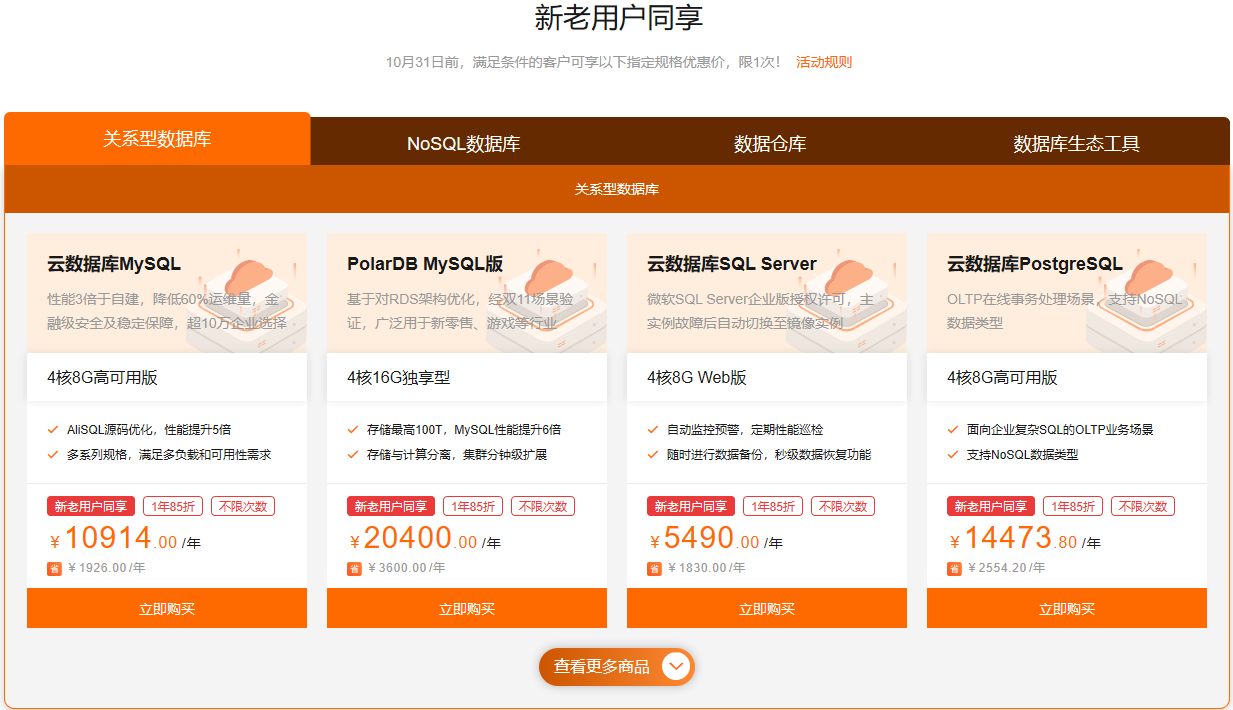Click 存储最高100T，MySQL性能提升6倍 feature line
Screen dimensions: 1233x710
pyautogui.click(x=464, y=430)
